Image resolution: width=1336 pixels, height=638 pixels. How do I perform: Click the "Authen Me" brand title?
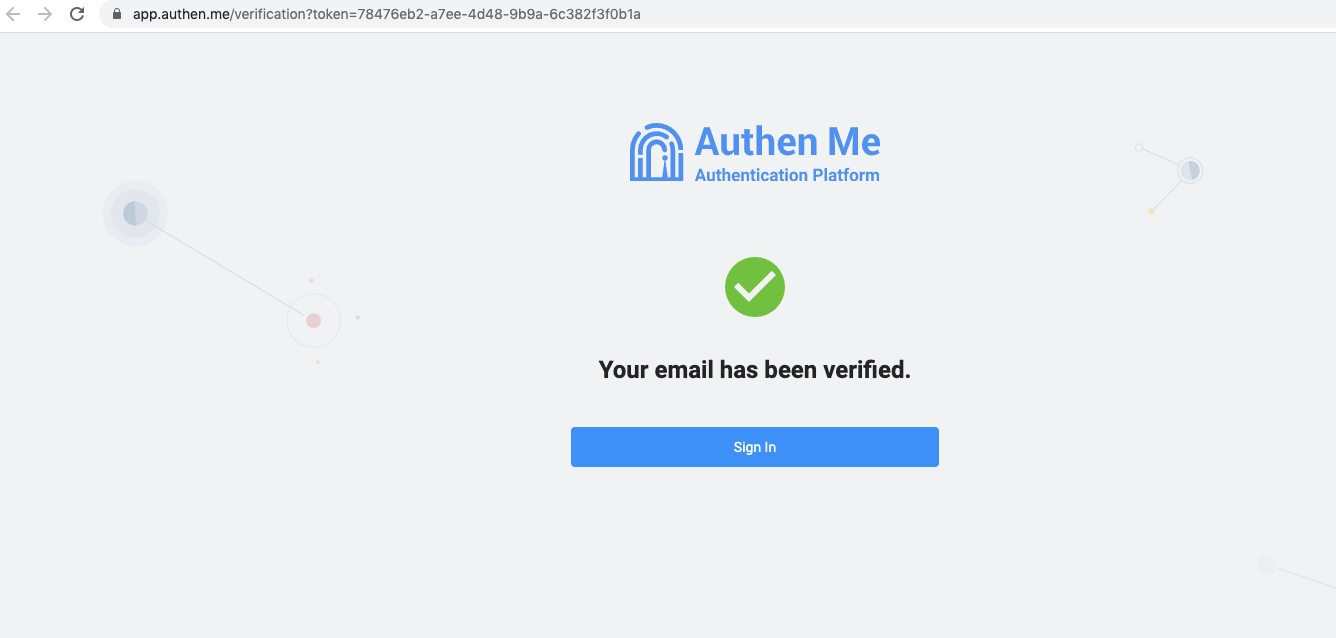pos(787,142)
